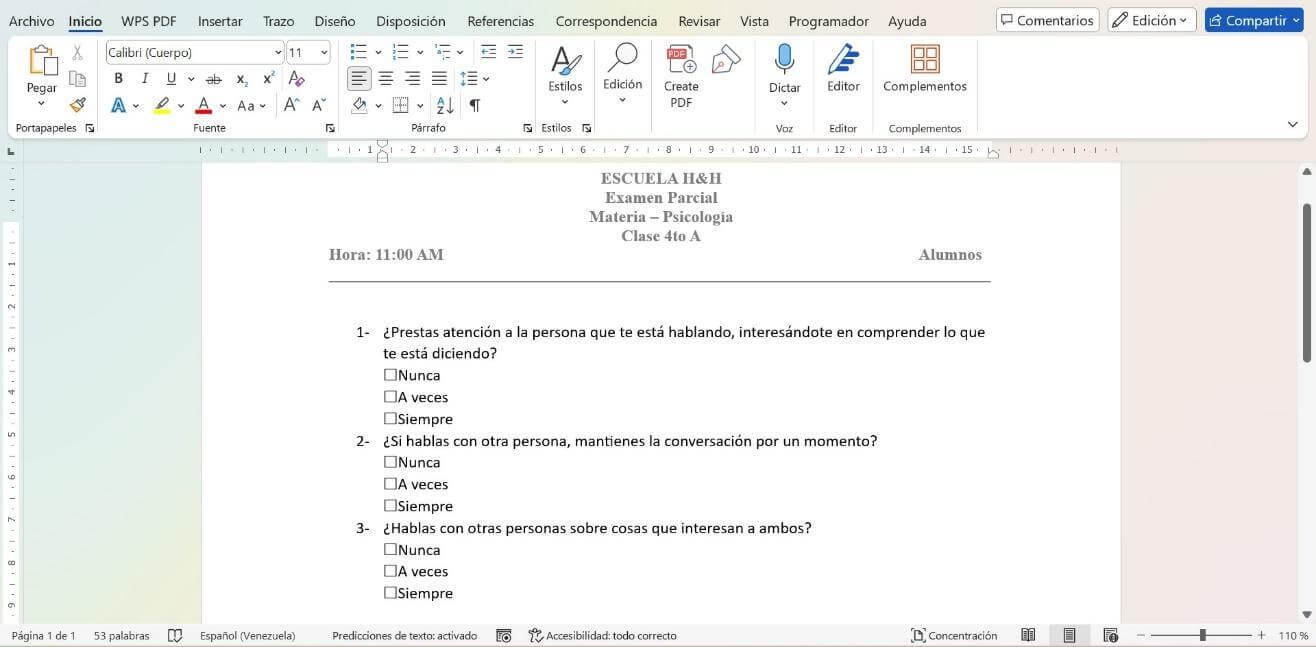Apply yellow text highlight color

point(161,105)
